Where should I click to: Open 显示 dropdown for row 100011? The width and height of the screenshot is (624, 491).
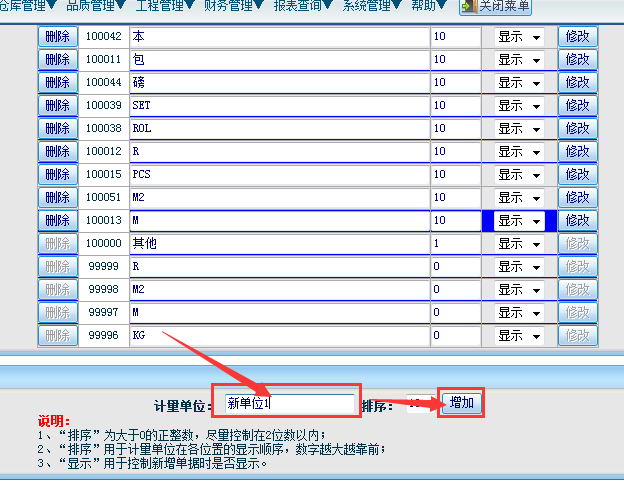[519, 60]
